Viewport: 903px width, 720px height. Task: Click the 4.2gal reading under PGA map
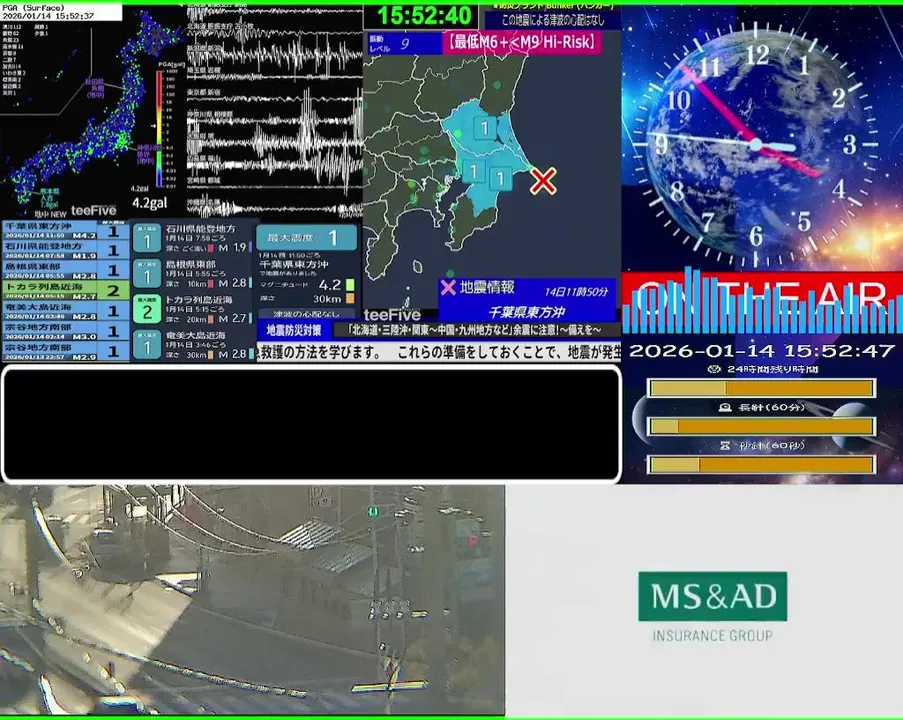(x=150, y=203)
